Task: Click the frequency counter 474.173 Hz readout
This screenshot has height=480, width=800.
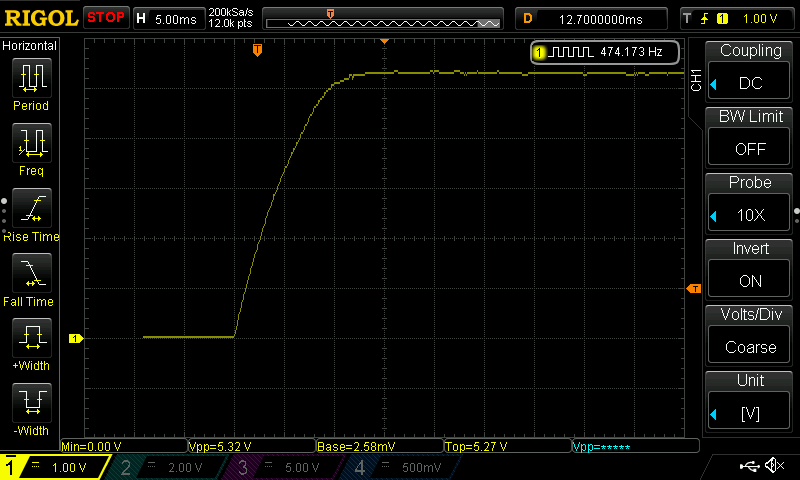Action: (605, 51)
